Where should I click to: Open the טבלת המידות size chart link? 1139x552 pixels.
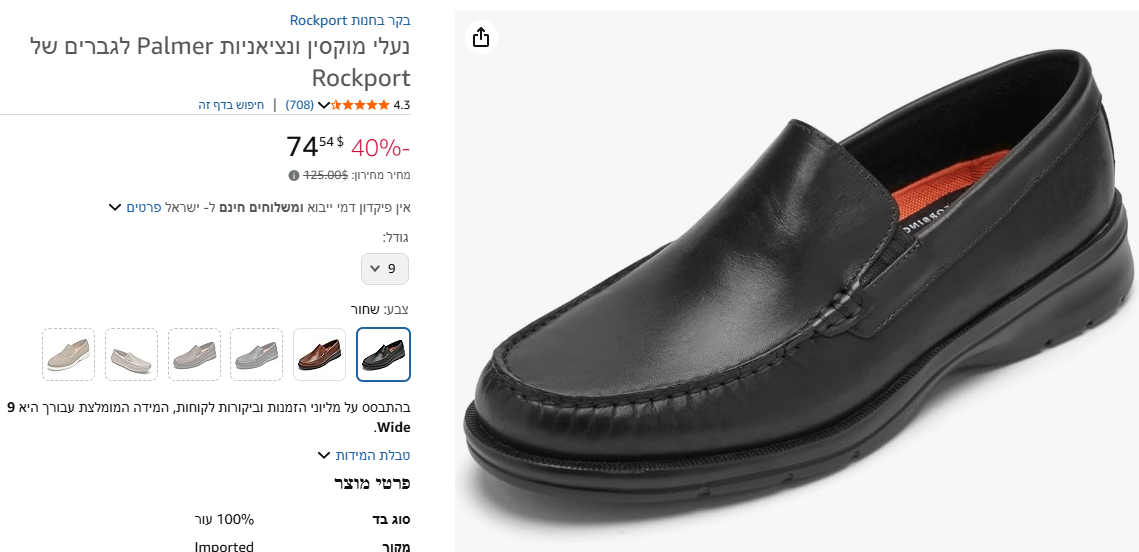372,455
